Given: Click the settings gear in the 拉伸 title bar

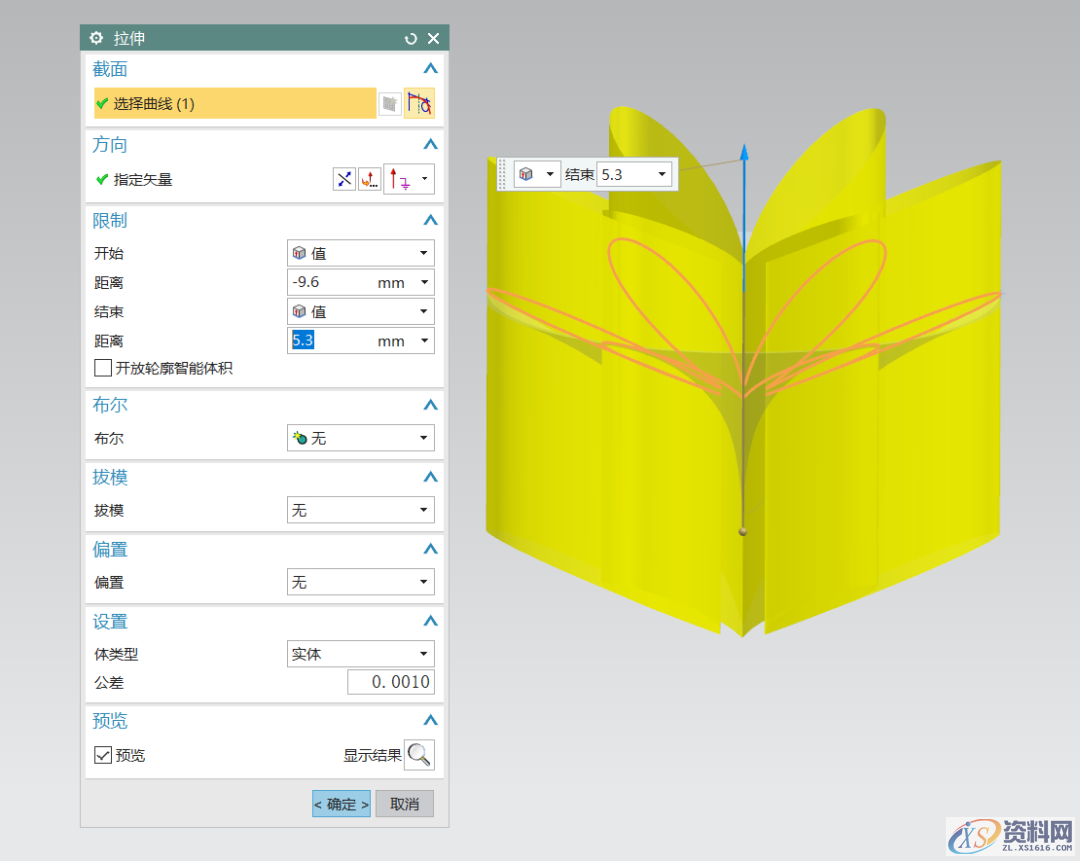Looking at the screenshot, I should [x=96, y=38].
